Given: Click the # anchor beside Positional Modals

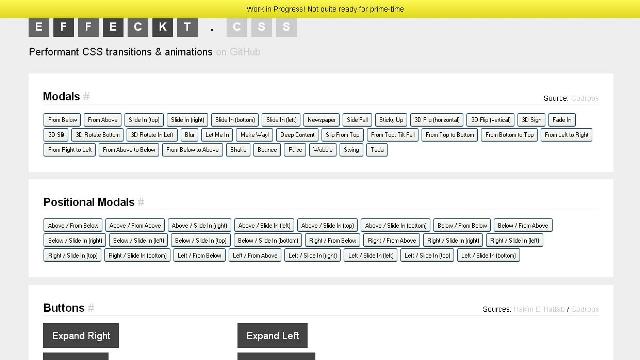Looking at the screenshot, I should point(141,202).
